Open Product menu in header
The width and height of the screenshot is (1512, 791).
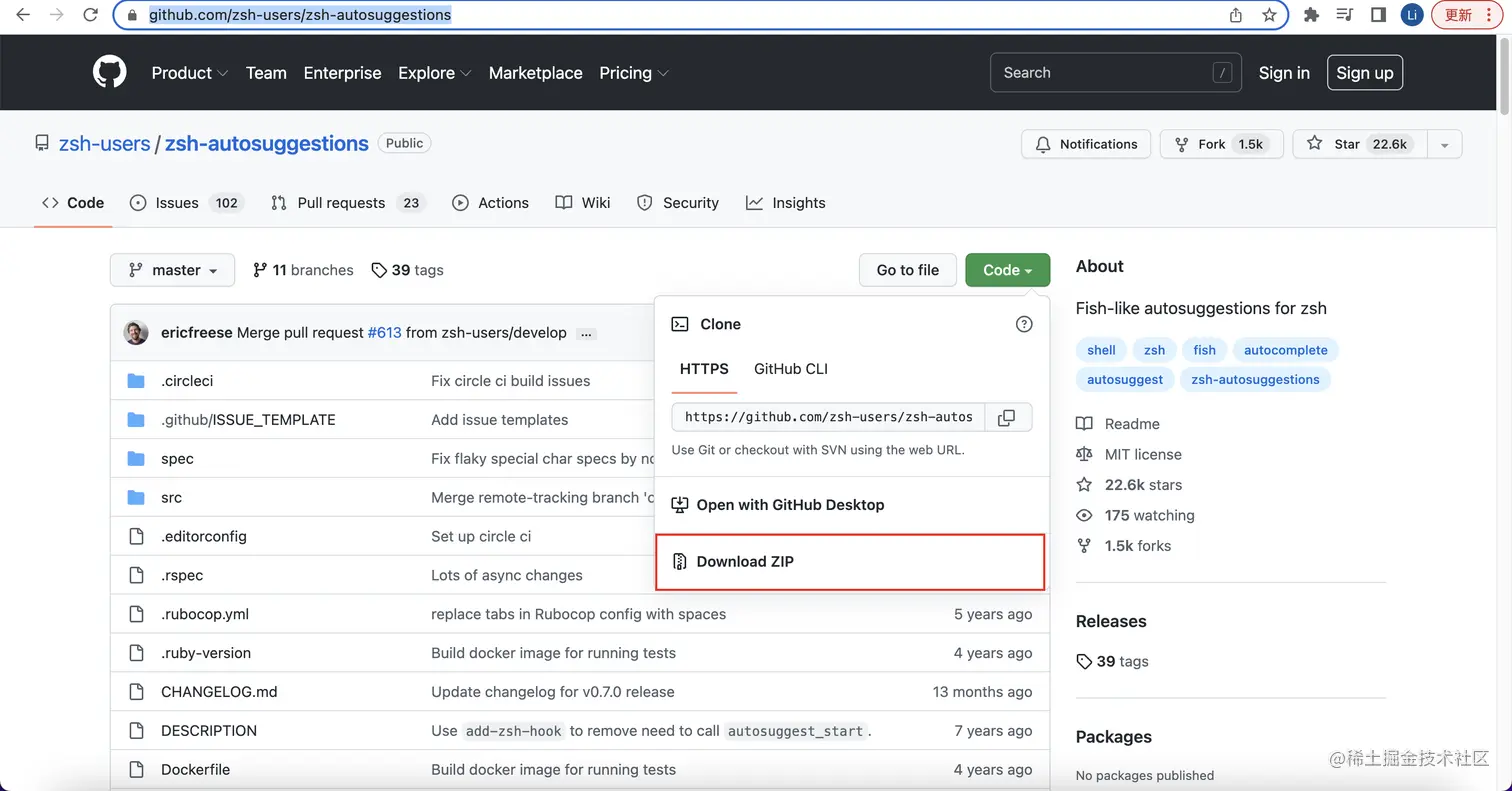point(190,73)
